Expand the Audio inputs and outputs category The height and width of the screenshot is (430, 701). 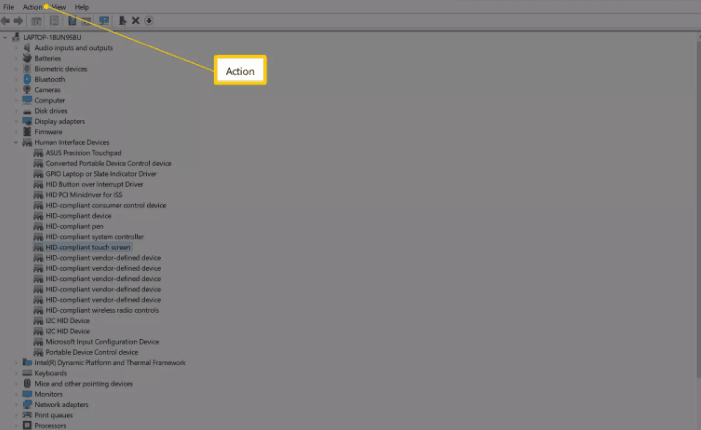[16, 48]
